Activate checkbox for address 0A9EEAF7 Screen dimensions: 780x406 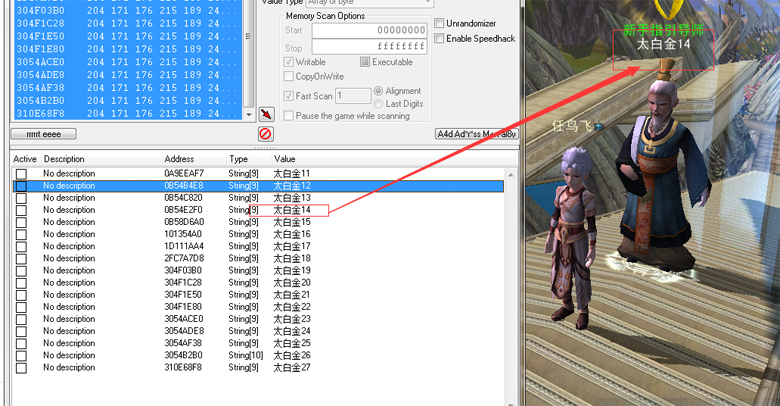pos(21,174)
